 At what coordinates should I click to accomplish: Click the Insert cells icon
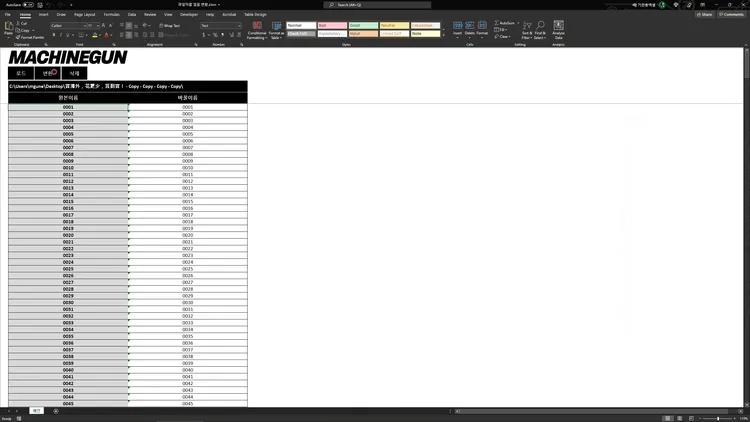(457, 29)
